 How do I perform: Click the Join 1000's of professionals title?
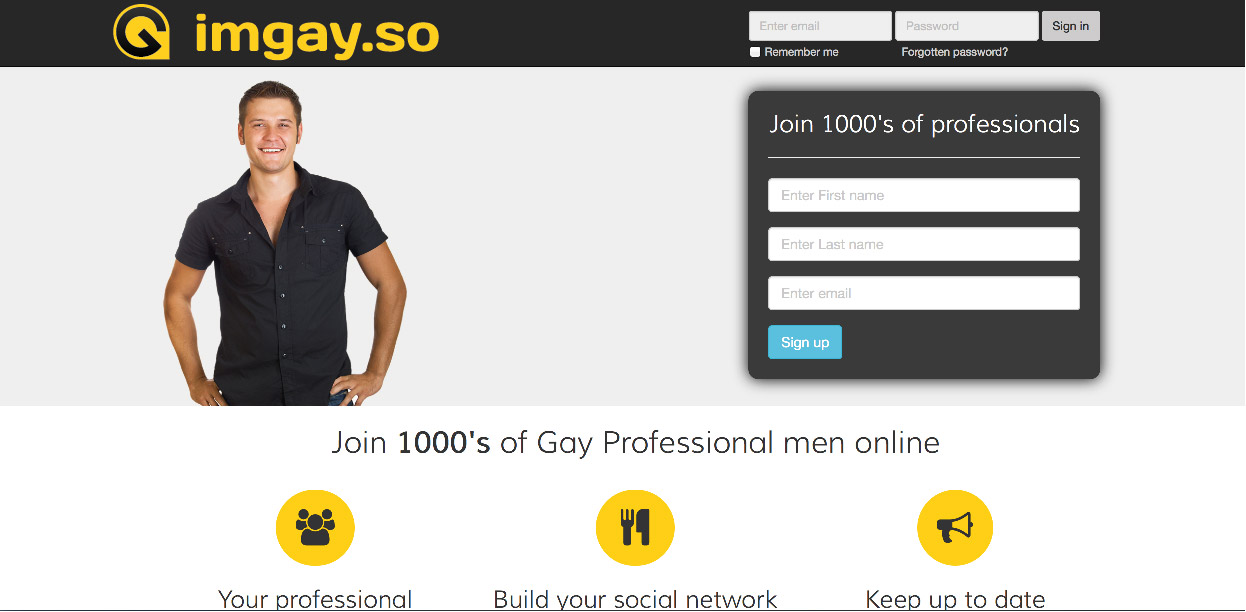(x=924, y=124)
